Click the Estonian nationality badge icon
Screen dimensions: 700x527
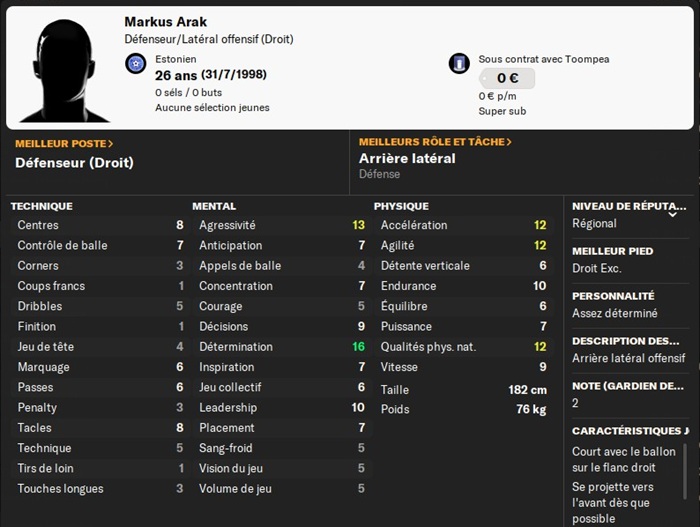point(135,65)
